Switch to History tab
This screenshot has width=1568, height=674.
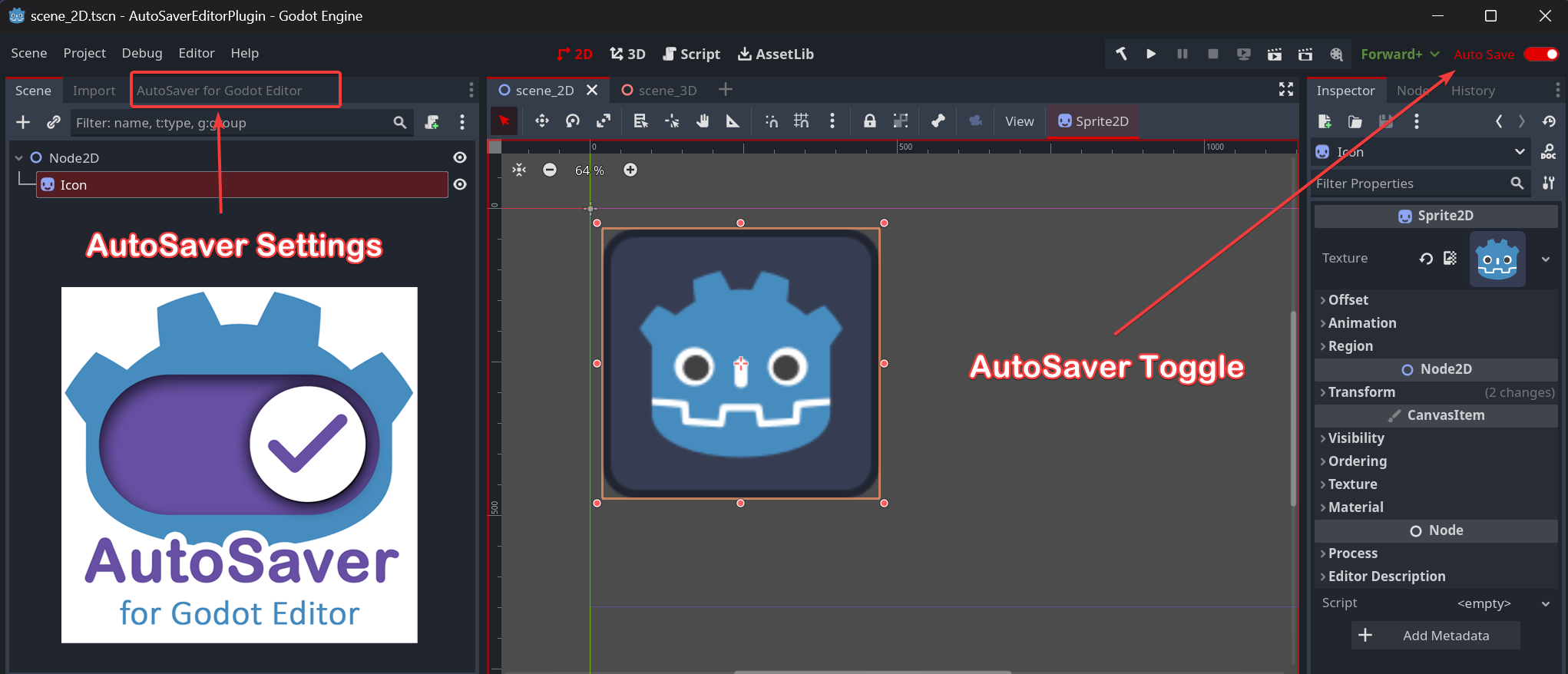tap(1473, 91)
